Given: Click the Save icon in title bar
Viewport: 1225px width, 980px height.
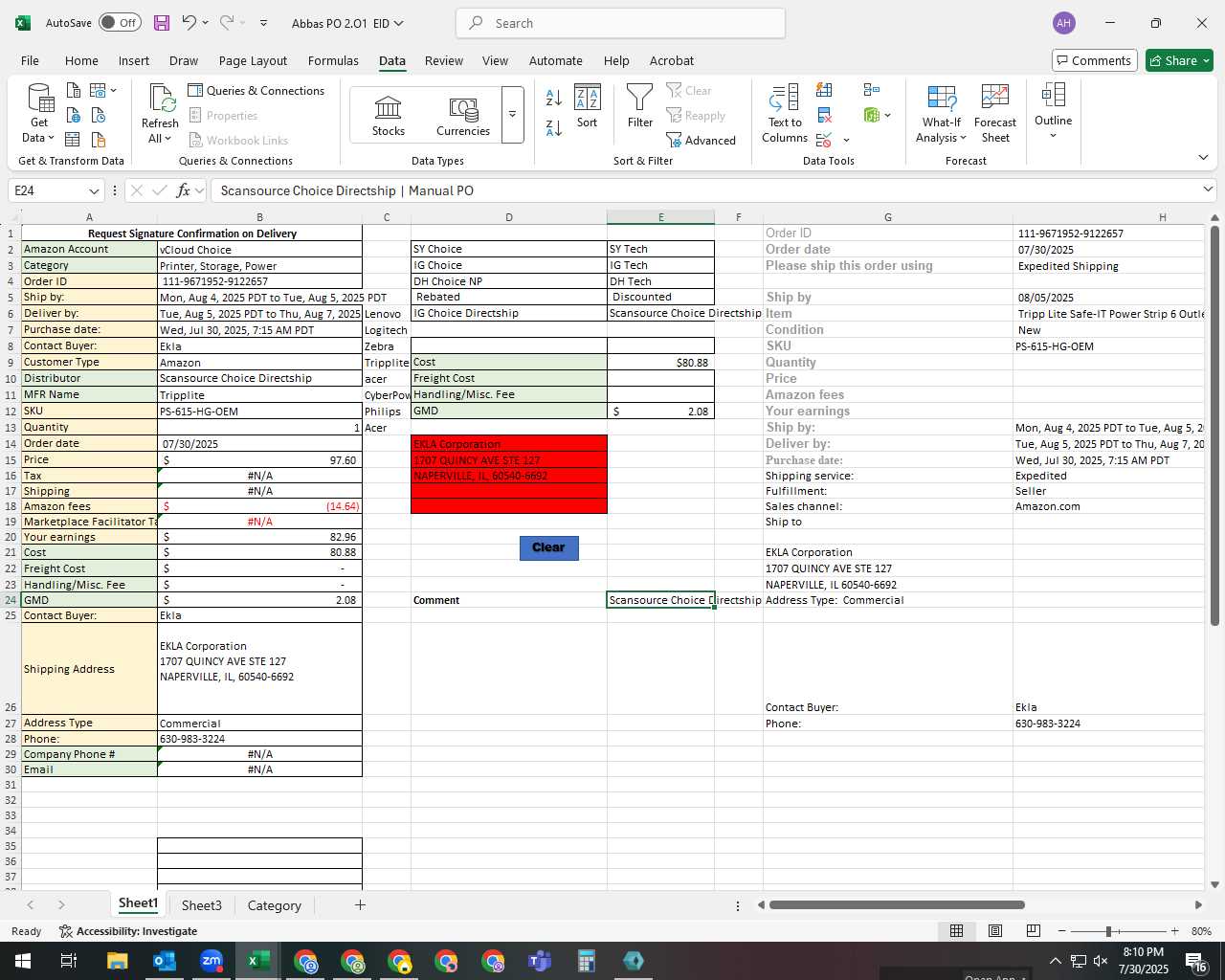Looking at the screenshot, I should tap(161, 23).
